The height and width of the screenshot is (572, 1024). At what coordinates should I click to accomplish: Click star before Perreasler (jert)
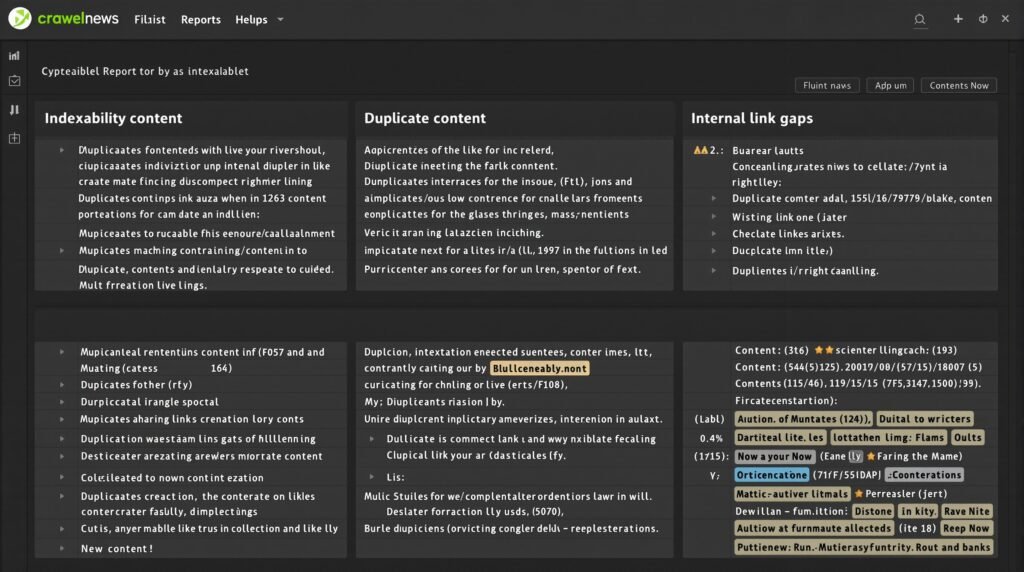click(x=859, y=494)
